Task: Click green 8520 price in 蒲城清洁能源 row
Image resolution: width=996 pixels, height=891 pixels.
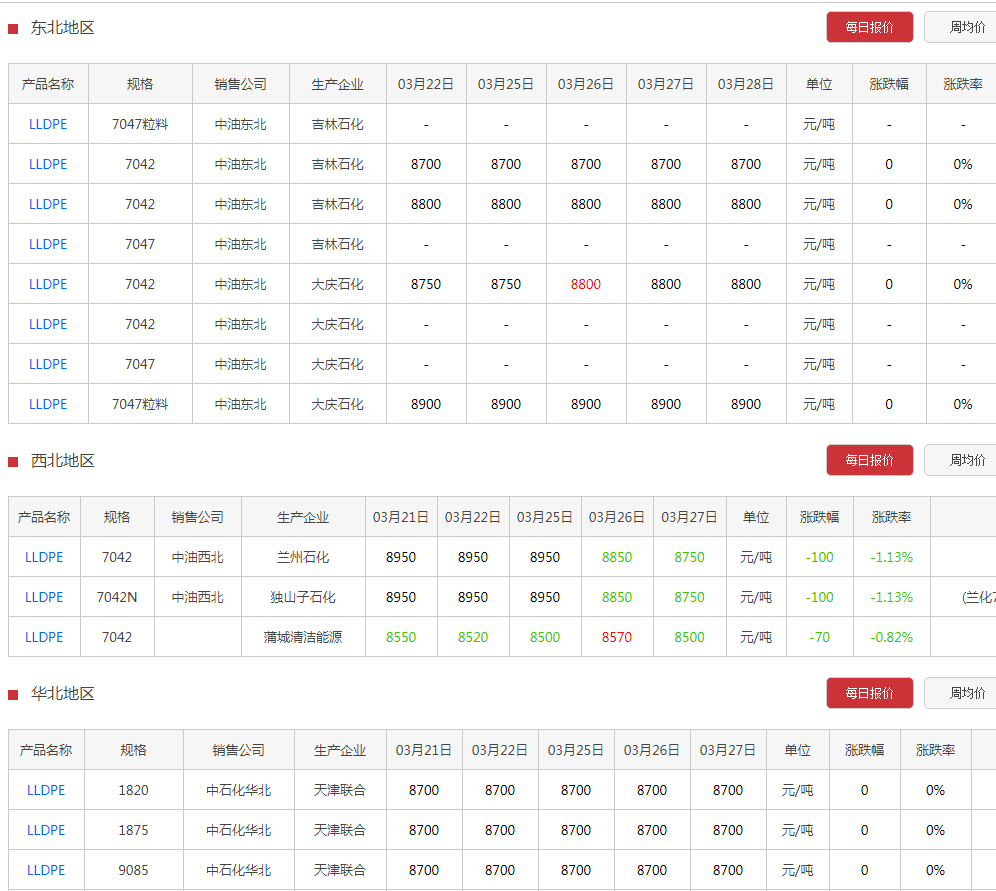Action: click(473, 638)
